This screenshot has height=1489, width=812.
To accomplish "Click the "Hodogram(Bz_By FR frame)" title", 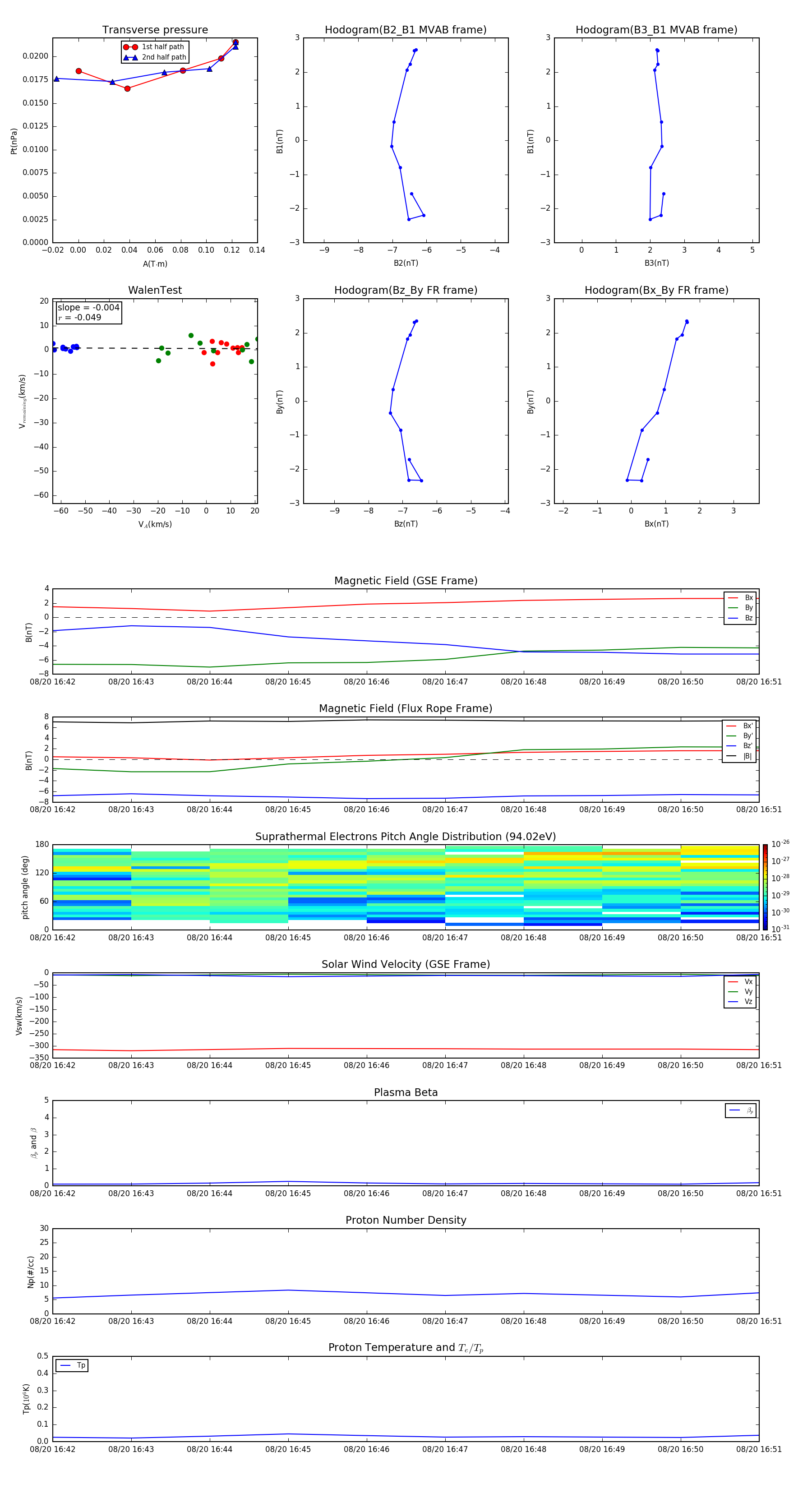I will click(406, 290).
